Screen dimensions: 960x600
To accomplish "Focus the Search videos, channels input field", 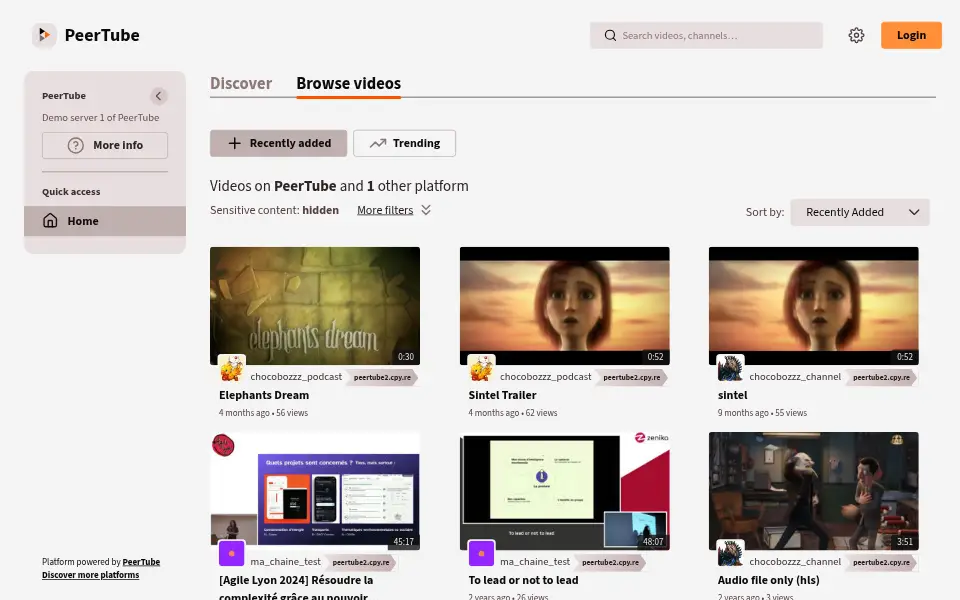I will click(x=707, y=36).
